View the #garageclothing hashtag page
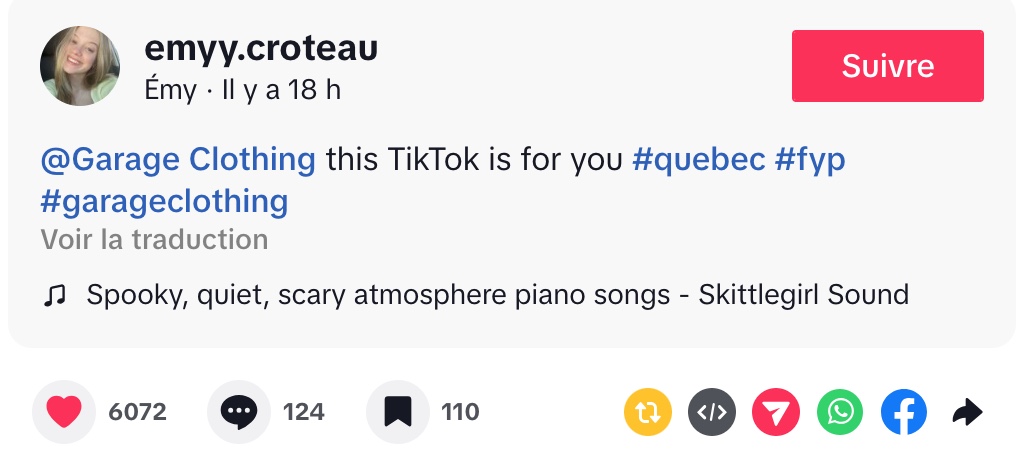The image size is (1018, 460). point(164,201)
